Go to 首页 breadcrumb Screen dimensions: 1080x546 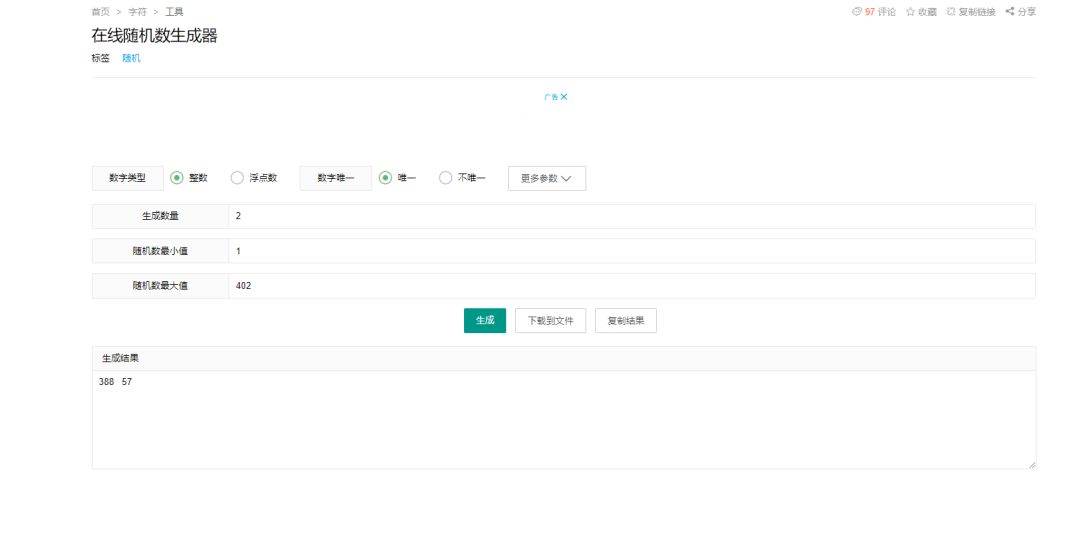point(101,12)
